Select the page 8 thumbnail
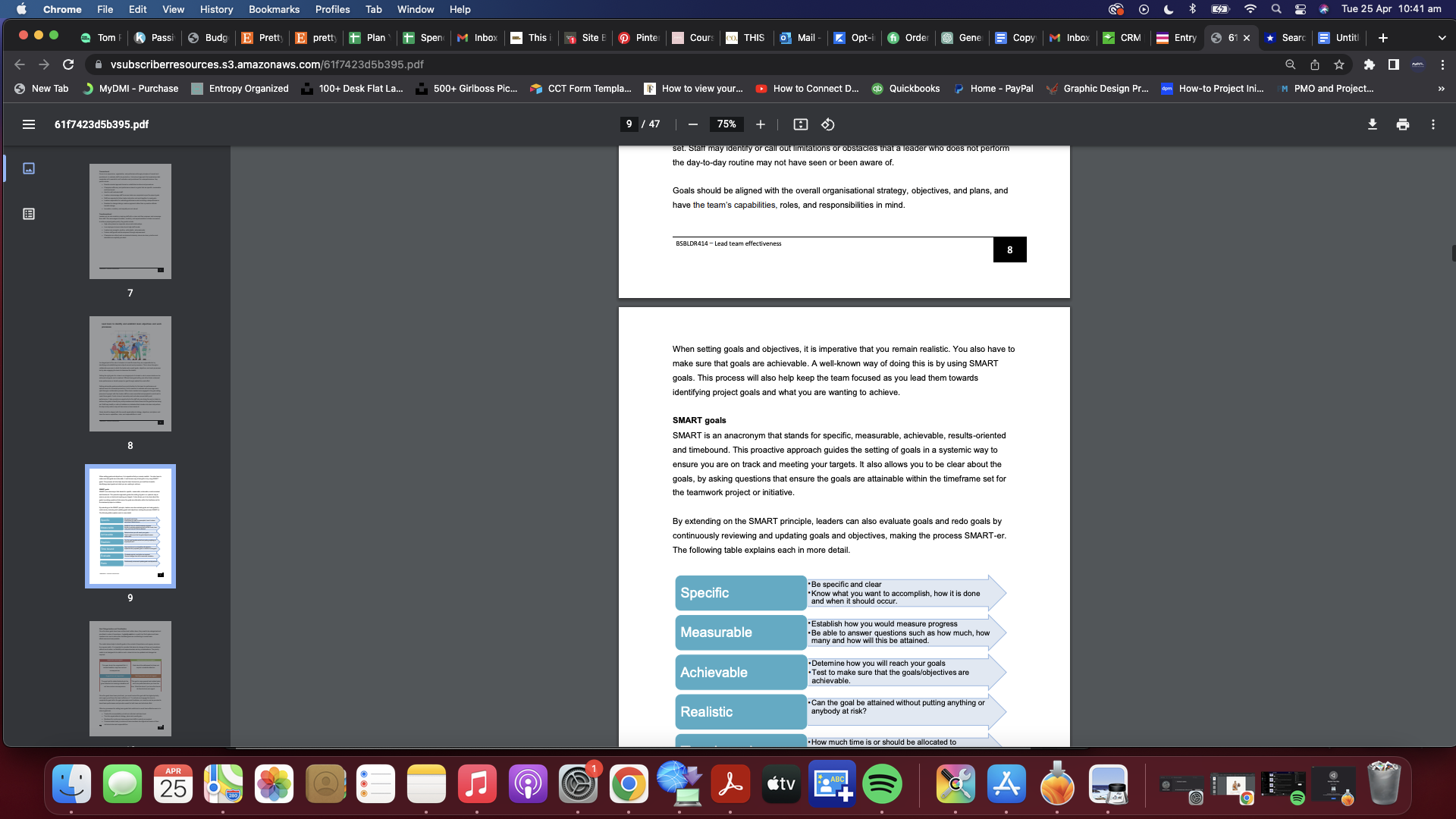1456x819 pixels. [x=130, y=374]
